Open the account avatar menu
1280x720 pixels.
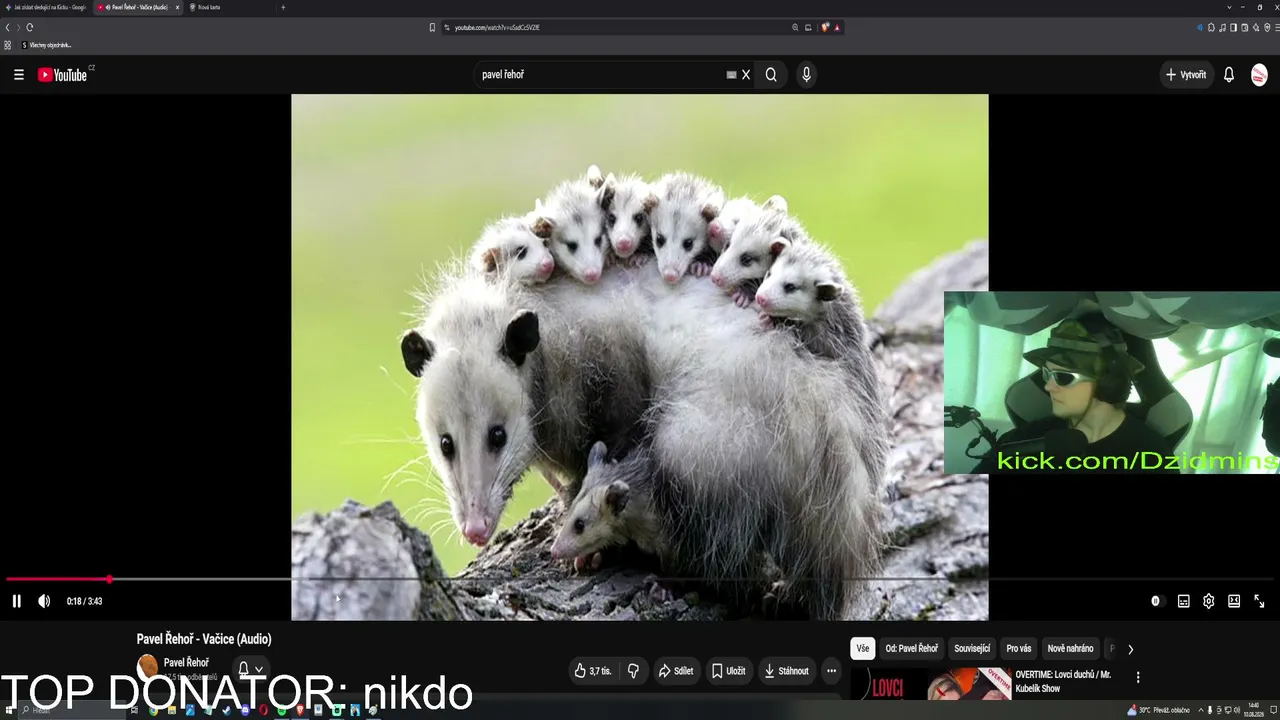[x=1259, y=74]
